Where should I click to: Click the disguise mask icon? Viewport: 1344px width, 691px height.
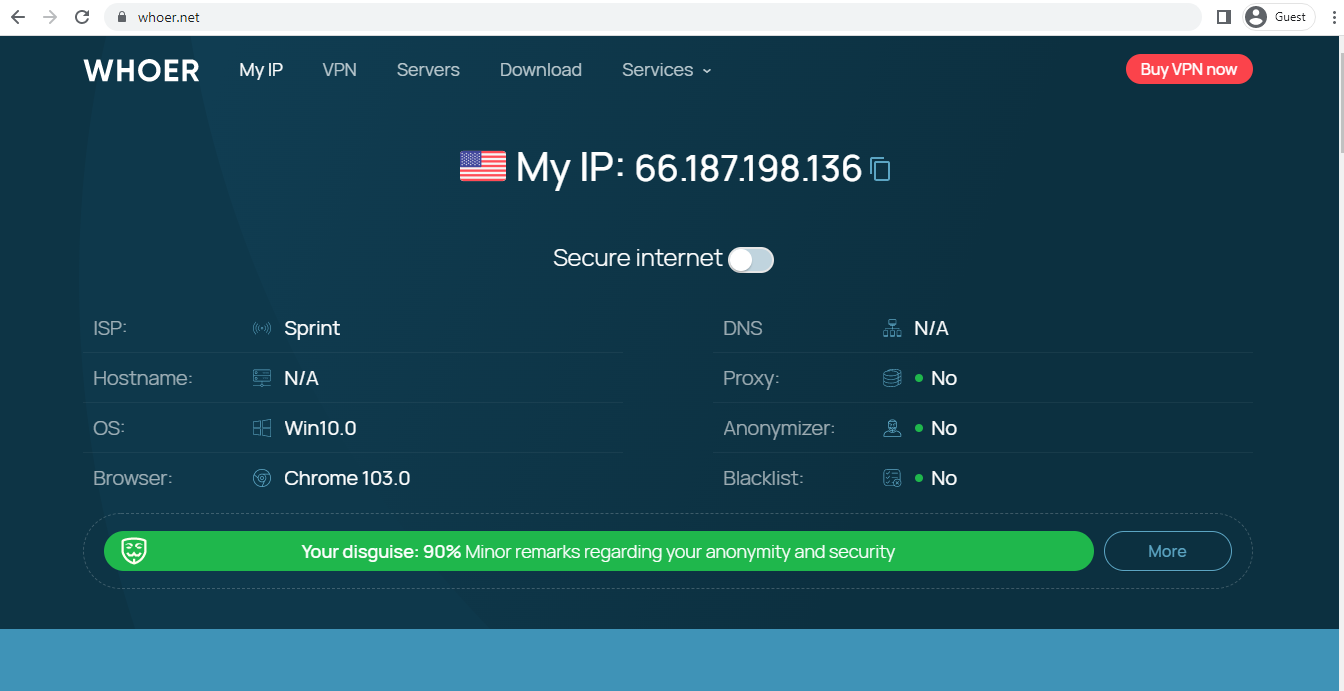(x=134, y=551)
